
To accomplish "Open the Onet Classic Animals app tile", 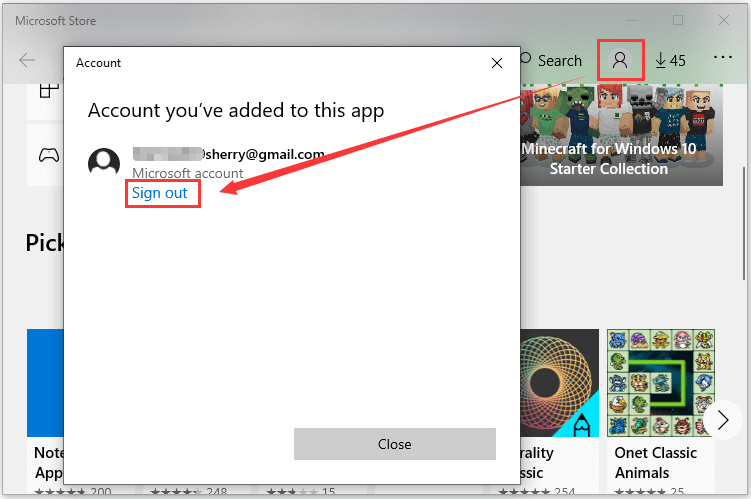I will [661, 412].
